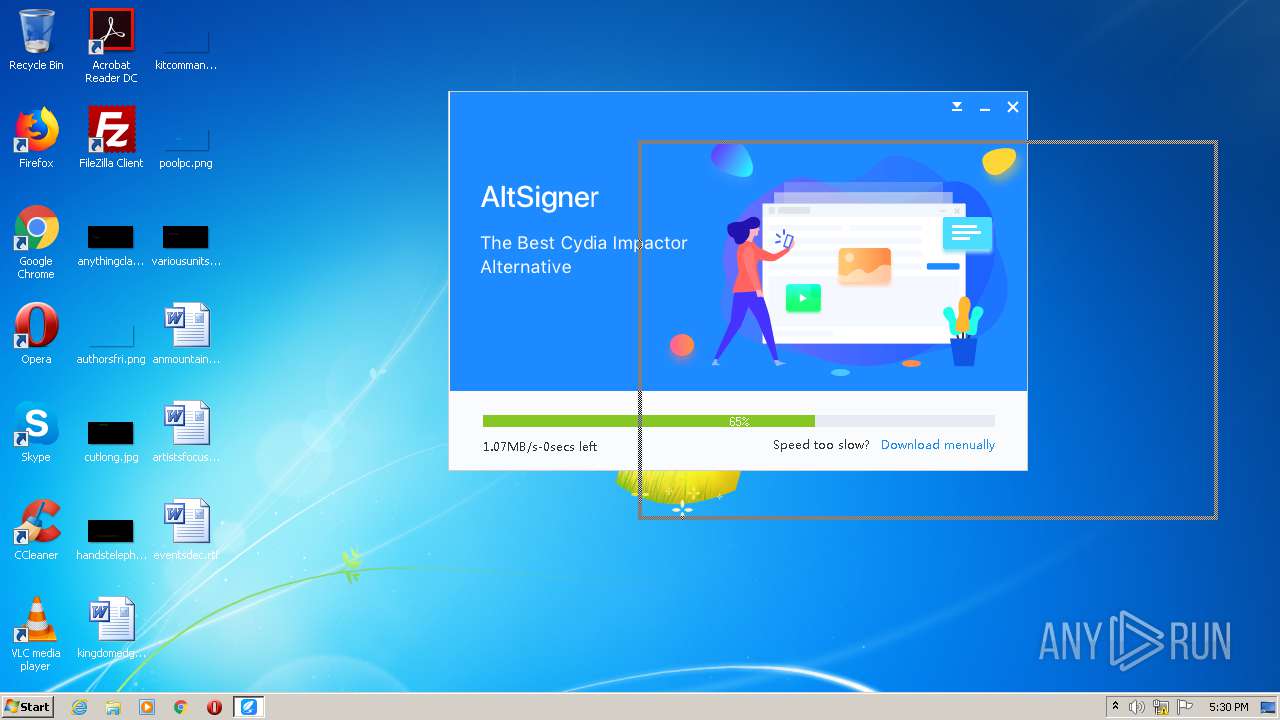1280x720 pixels.
Task: Launch Opera desktop shortcut
Action: coord(36,334)
